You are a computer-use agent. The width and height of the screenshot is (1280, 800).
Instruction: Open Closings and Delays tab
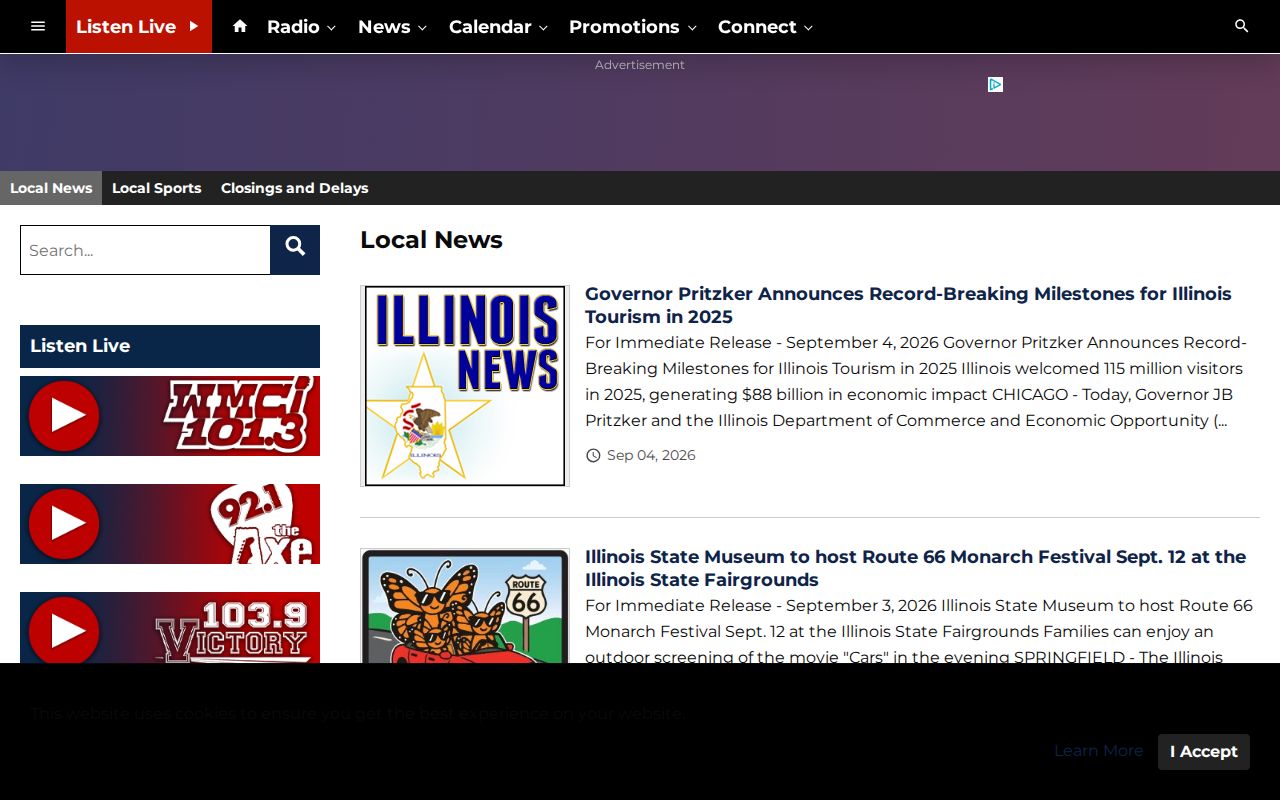pyautogui.click(x=294, y=188)
